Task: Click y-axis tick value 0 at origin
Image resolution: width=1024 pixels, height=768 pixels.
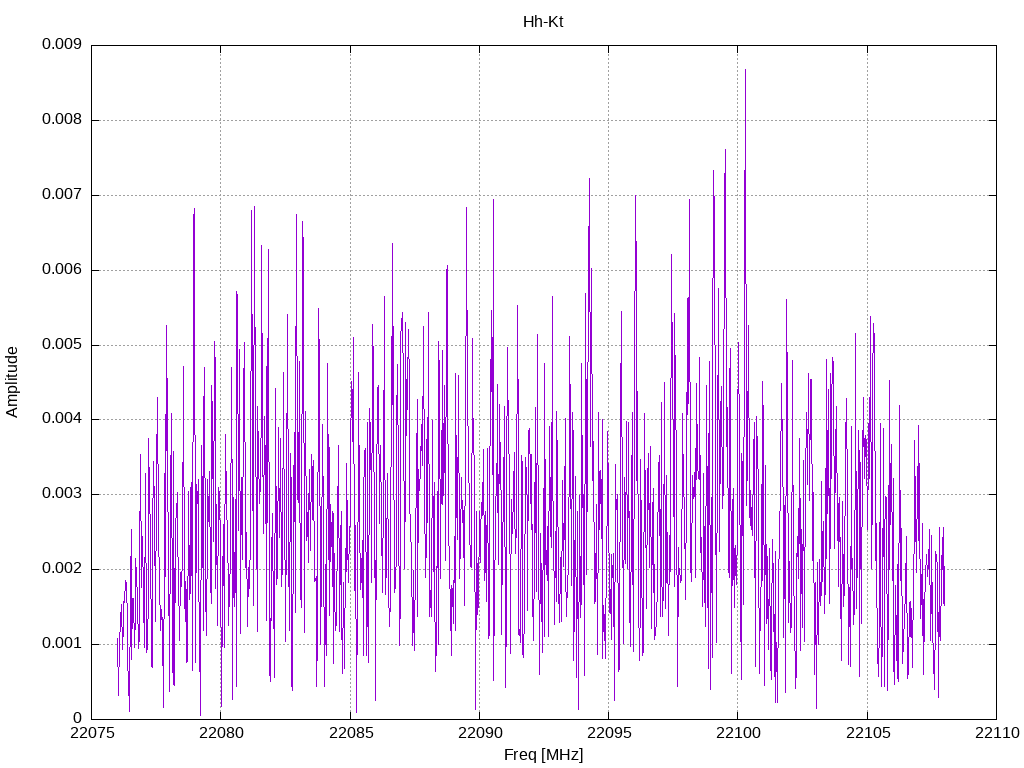Action: click(x=77, y=718)
